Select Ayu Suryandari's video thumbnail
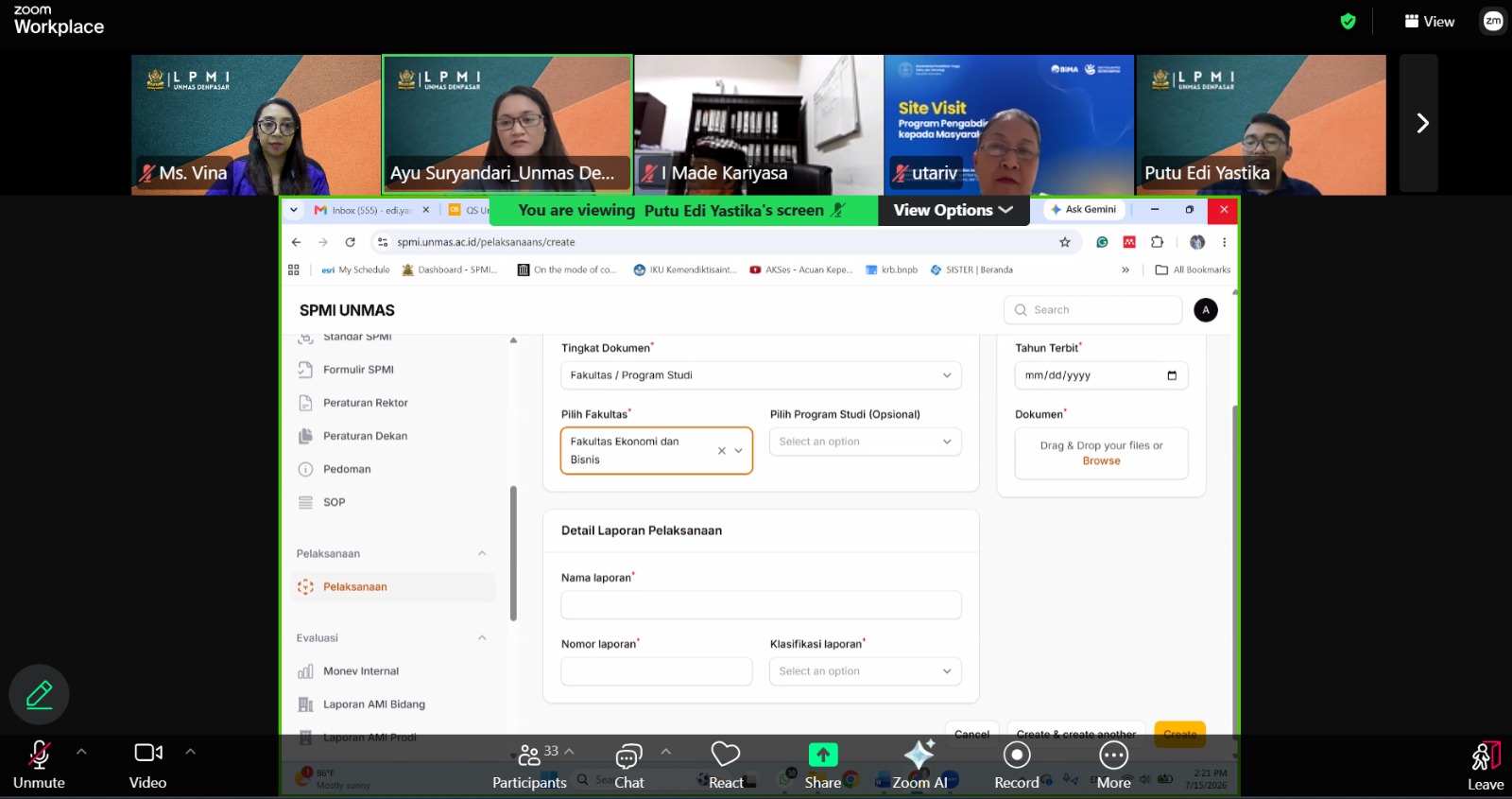This screenshot has height=799, width=1512. click(x=507, y=124)
